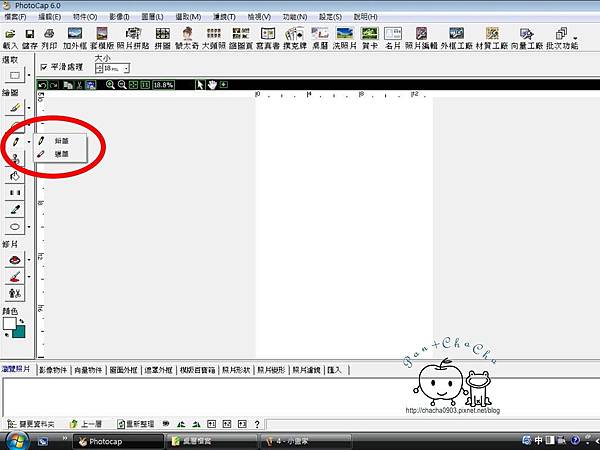Expand the top toolbar overflow arrow
Screen dimensions: 600x450
[575, 38]
